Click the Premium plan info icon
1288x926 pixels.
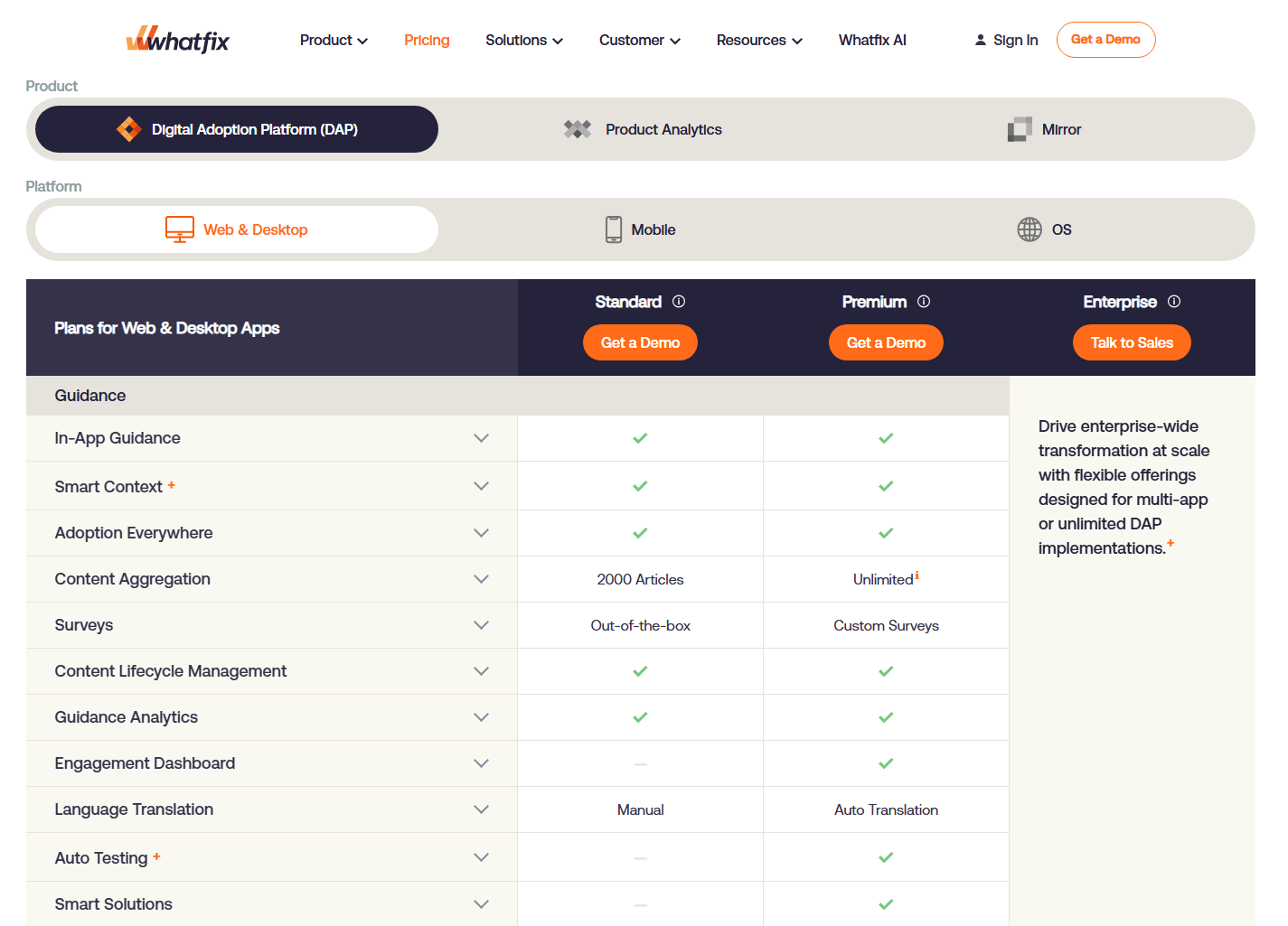pos(924,302)
